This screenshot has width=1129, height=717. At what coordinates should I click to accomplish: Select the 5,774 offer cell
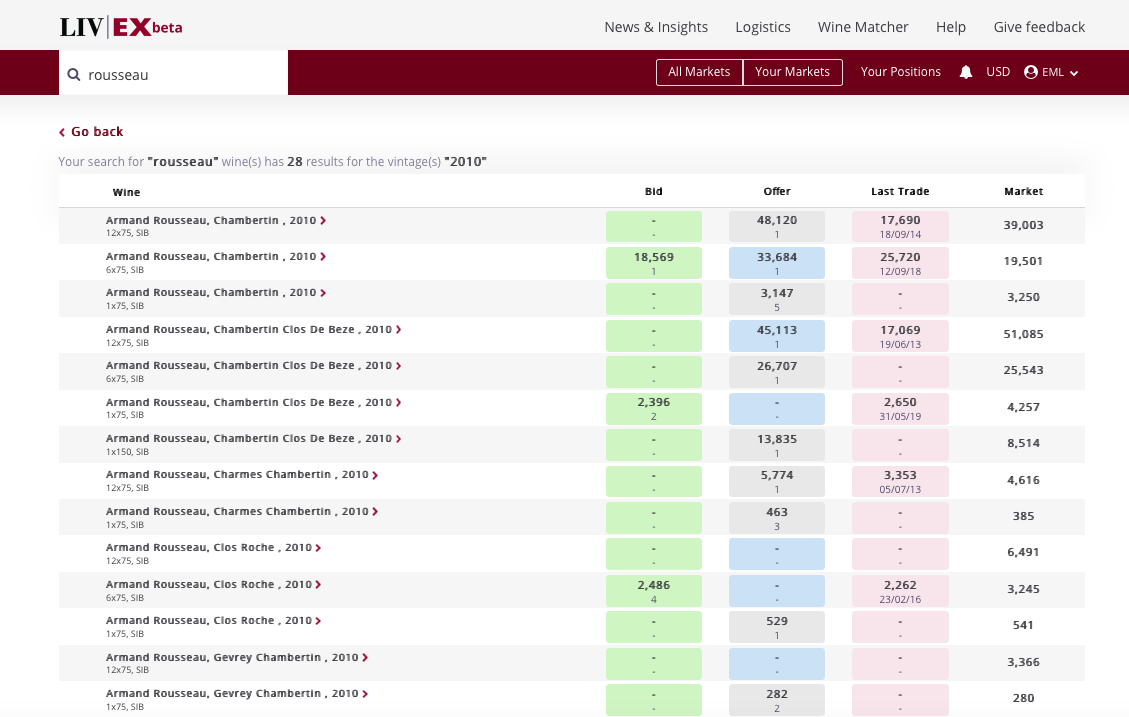pyautogui.click(x=777, y=481)
